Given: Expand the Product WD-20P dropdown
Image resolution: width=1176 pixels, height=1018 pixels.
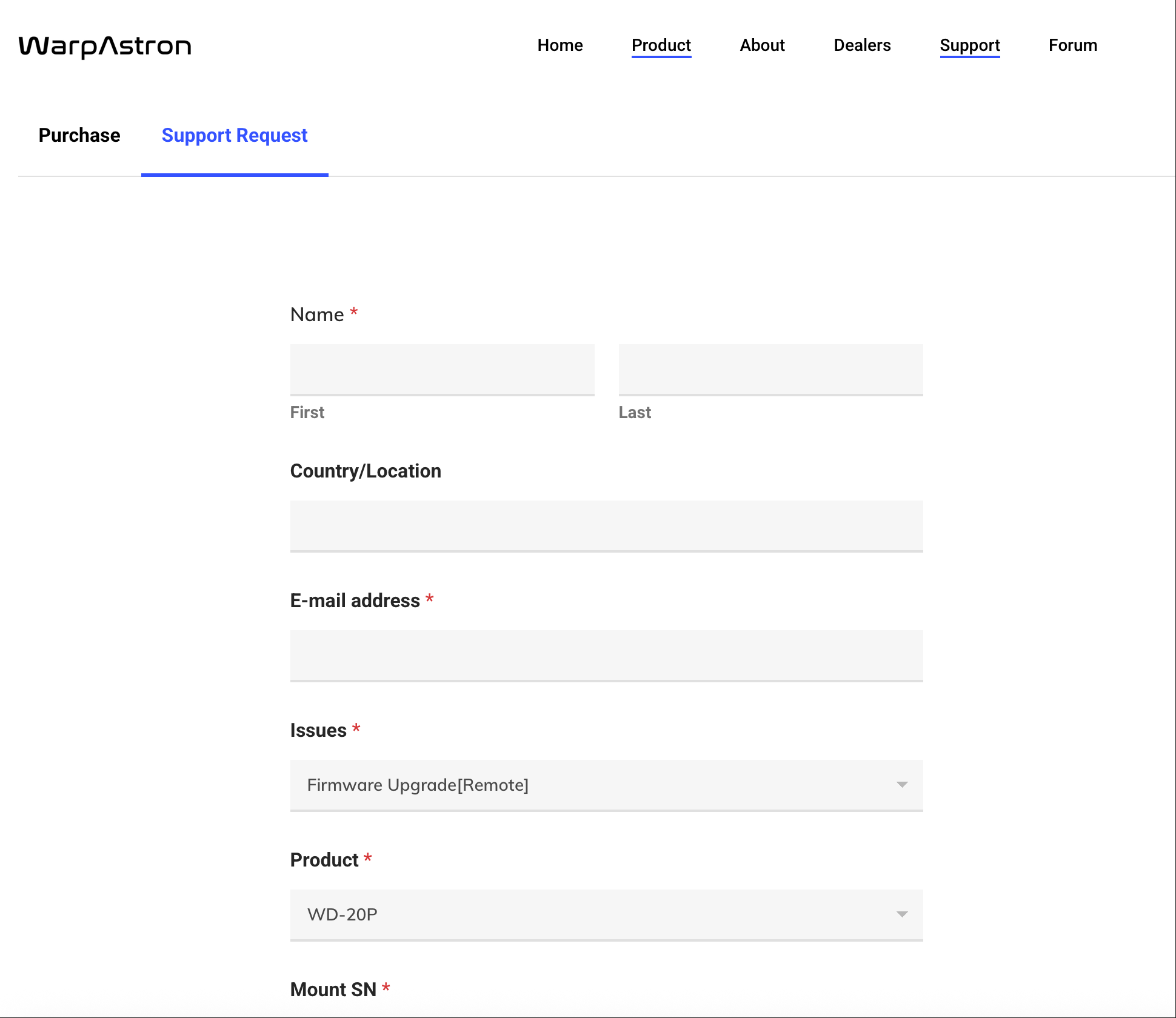Looking at the screenshot, I should tap(594, 915).
